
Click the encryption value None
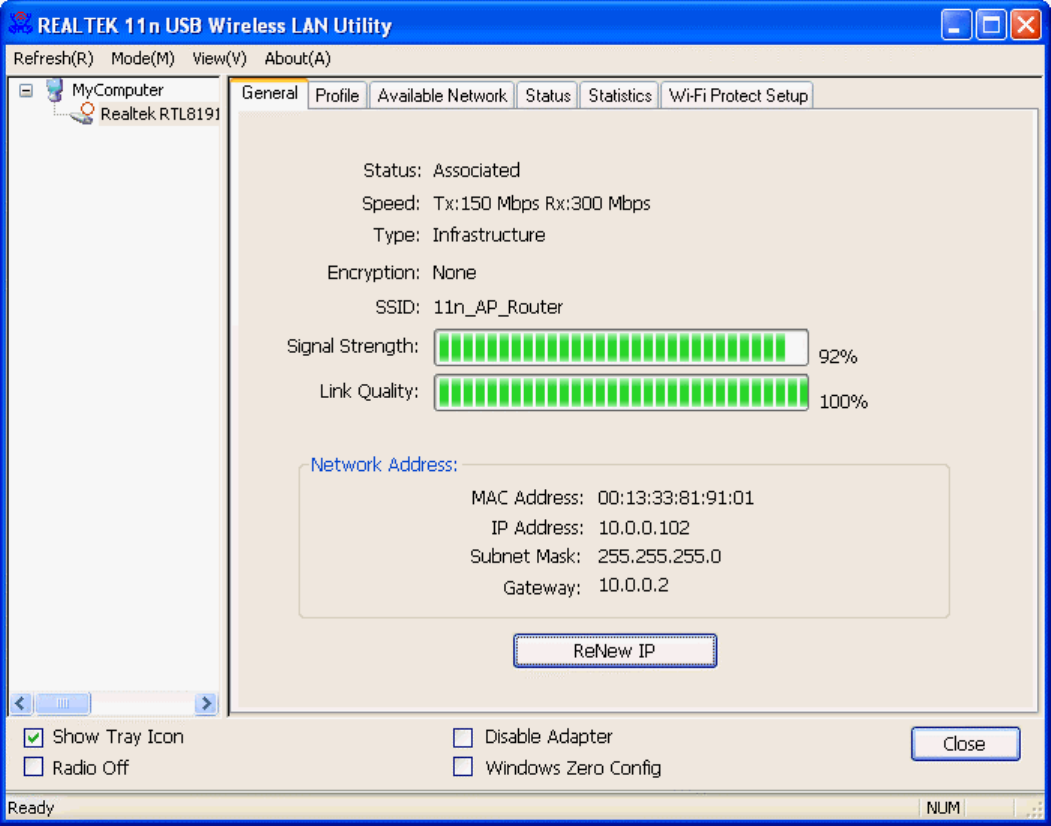[454, 273]
